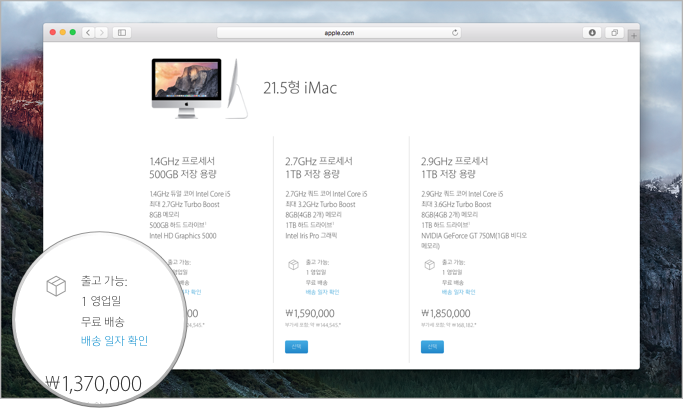683x408 pixels.
Task: Click 최대 3.2GHz Turbo Boost spec line
Action: pos(320,204)
